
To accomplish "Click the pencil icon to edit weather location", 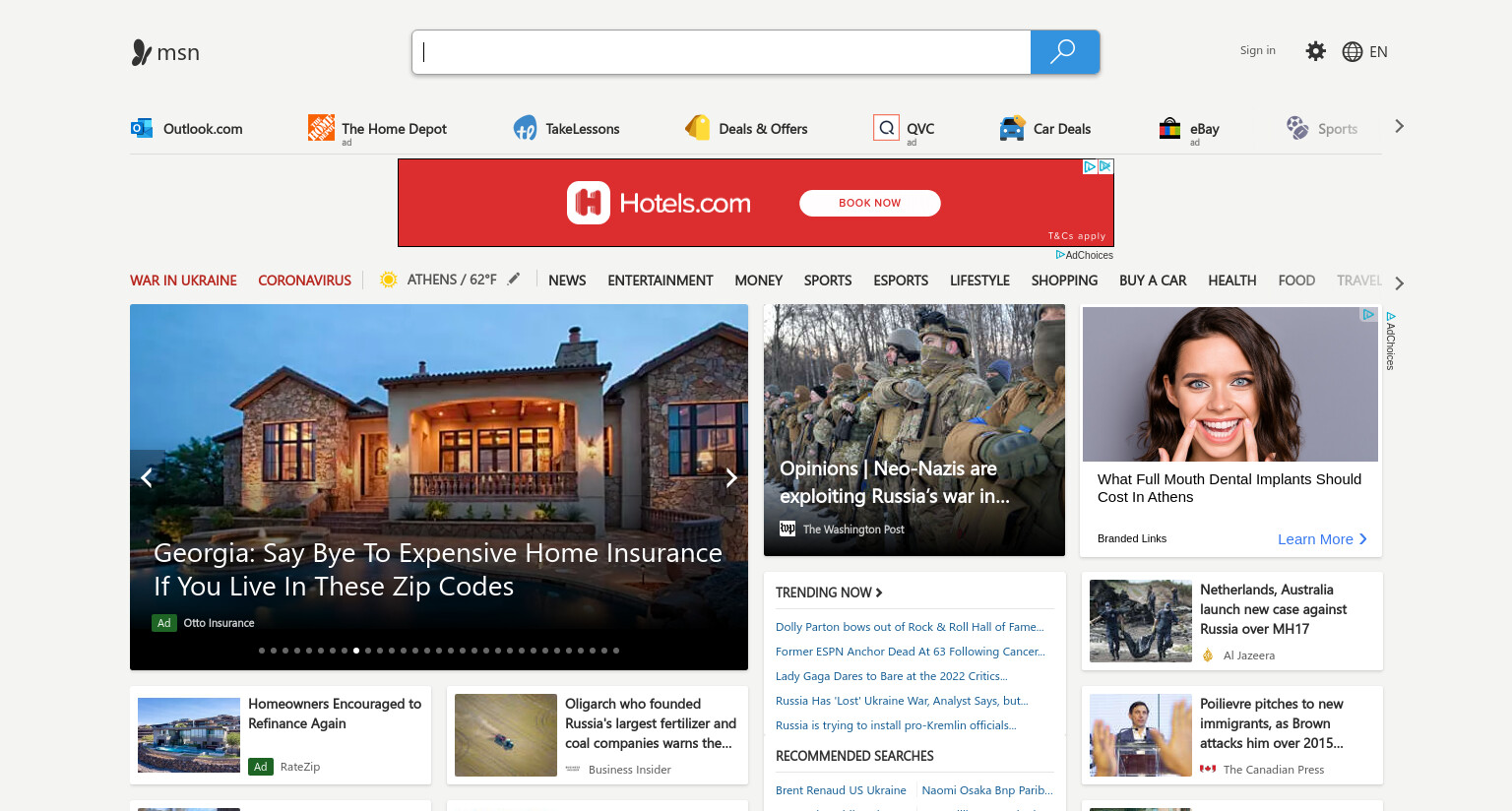I will (x=513, y=280).
